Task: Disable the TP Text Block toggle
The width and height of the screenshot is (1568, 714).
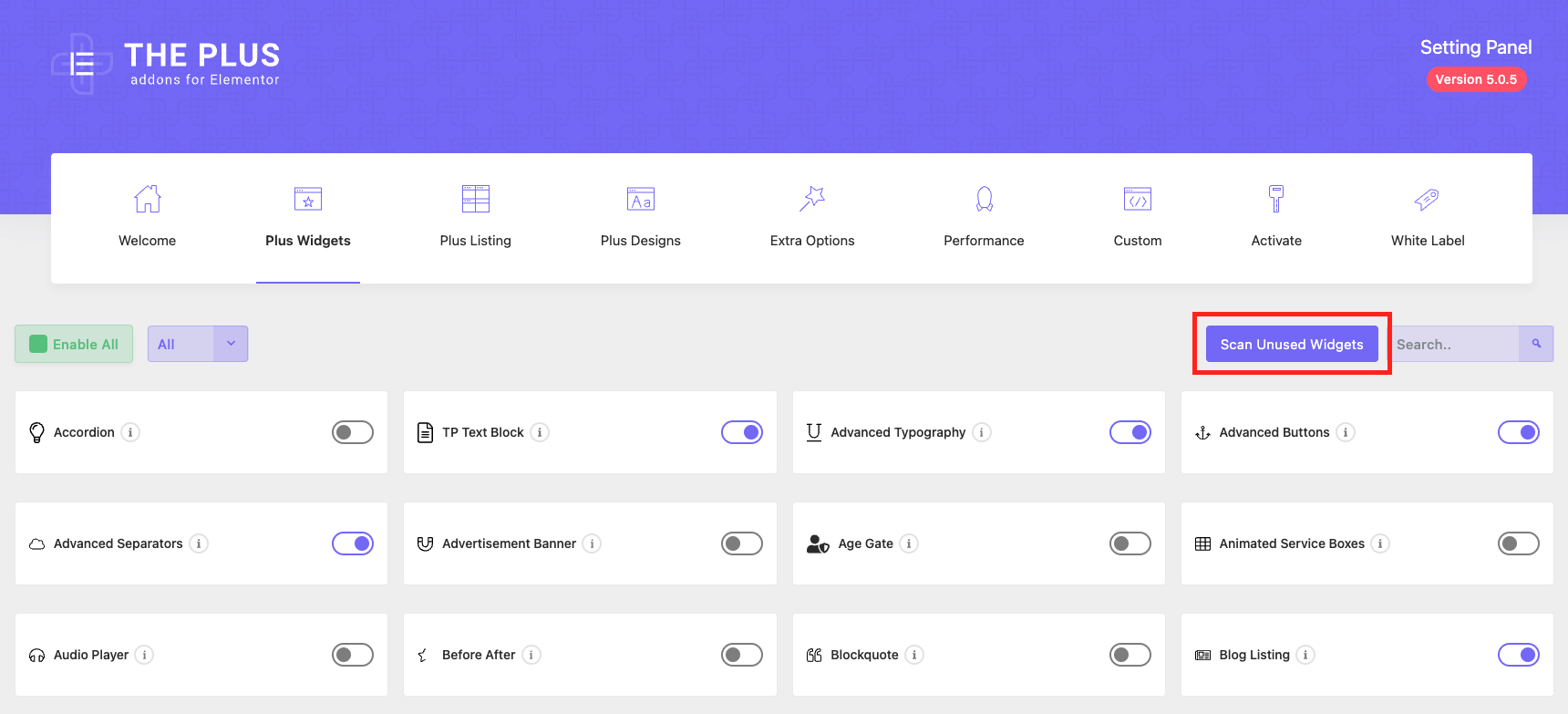Action: [x=742, y=432]
